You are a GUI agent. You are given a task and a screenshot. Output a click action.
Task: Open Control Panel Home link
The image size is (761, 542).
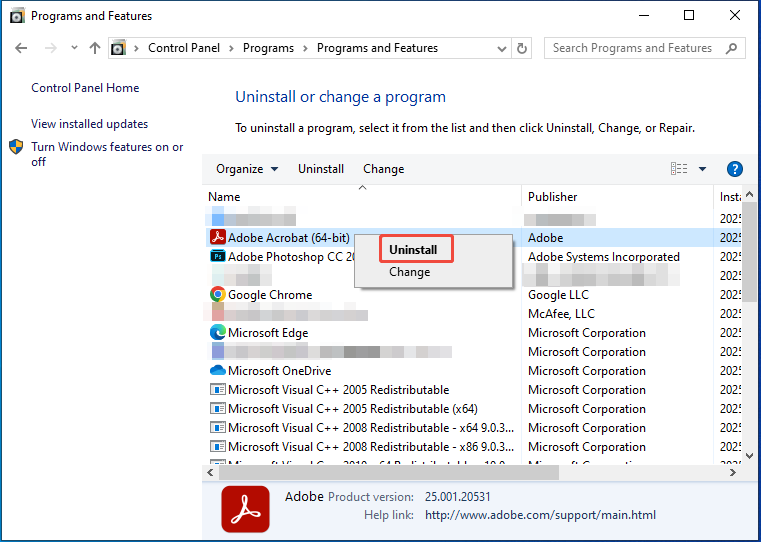tap(85, 88)
